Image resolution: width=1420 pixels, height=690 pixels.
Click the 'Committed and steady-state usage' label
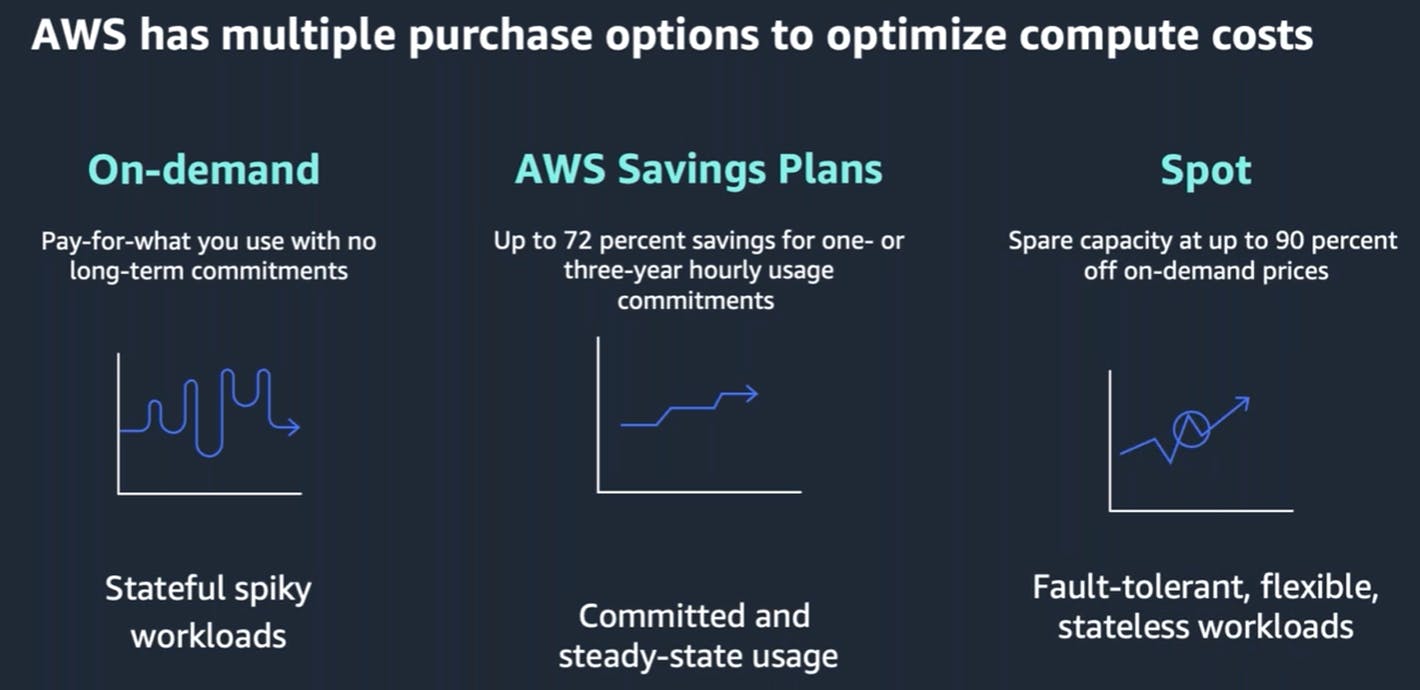[697, 636]
